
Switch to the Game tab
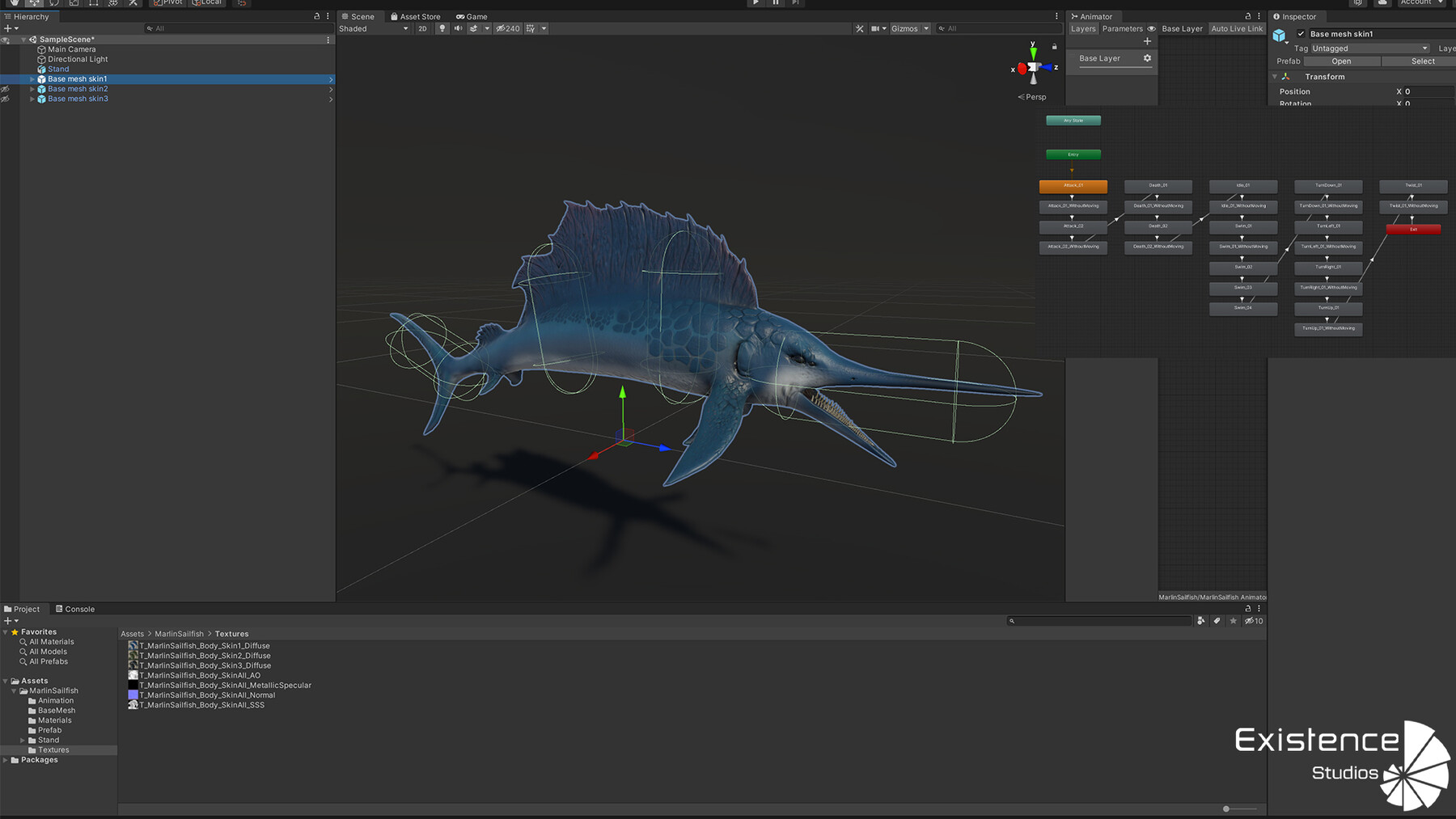(x=472, y=16)
